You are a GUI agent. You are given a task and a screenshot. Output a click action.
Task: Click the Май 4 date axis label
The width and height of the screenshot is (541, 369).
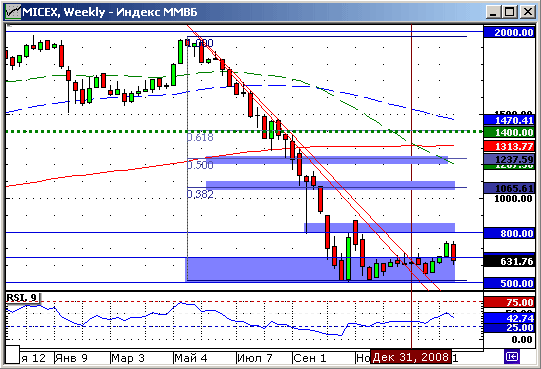coord(191,358)
